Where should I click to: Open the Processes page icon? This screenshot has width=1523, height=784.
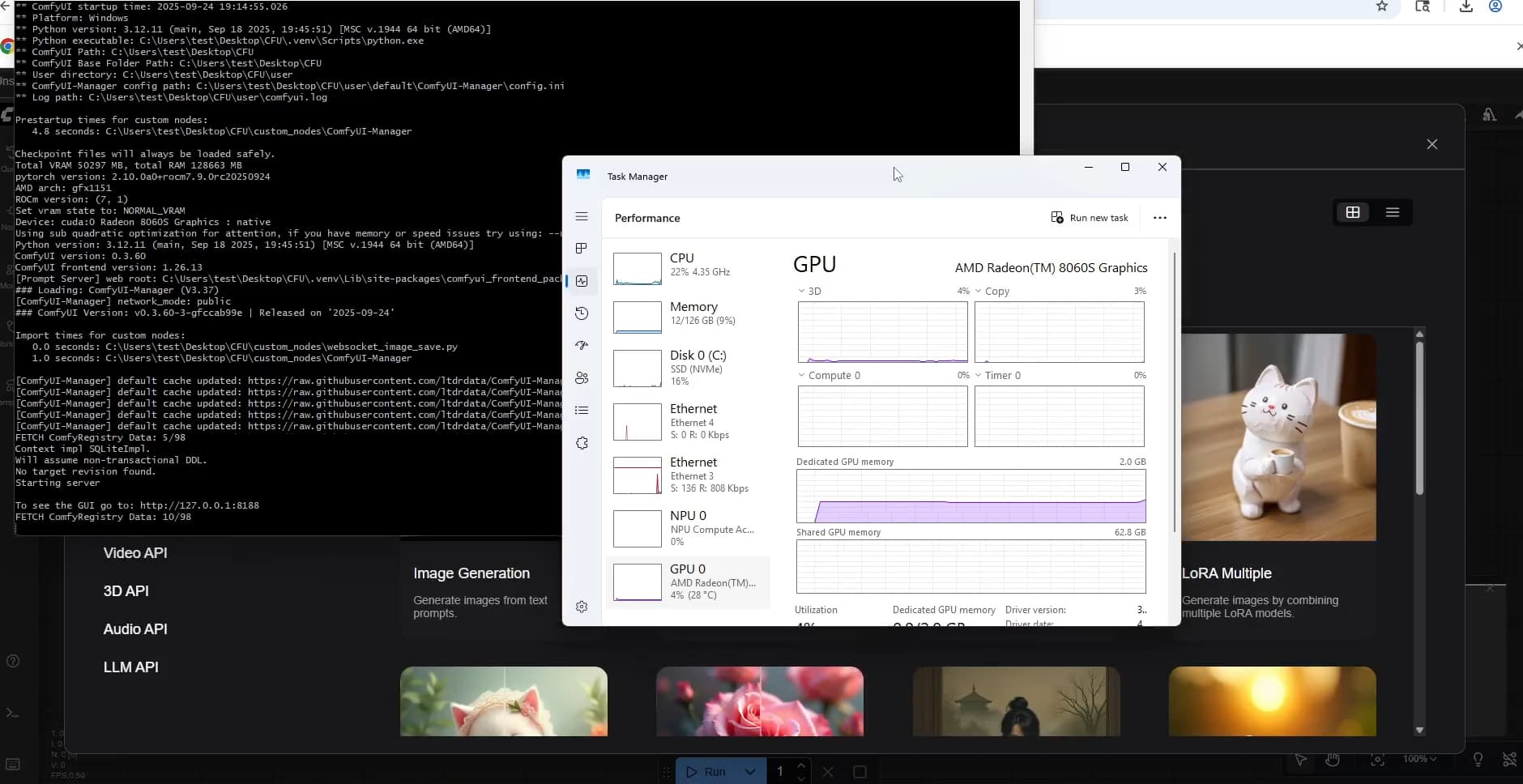[x=582, y=249]
